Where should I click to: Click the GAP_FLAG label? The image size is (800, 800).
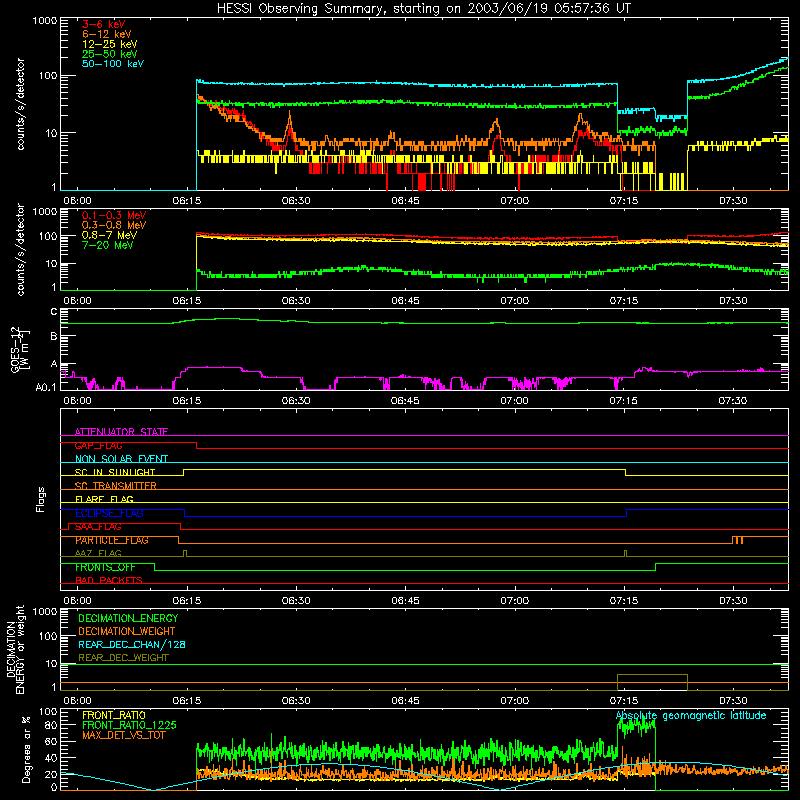coord(98,445)
